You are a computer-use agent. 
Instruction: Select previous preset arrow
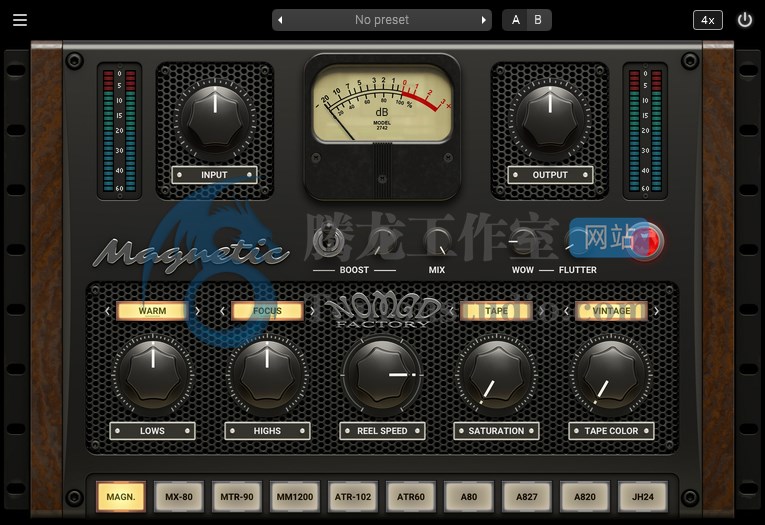pos(280,20)
